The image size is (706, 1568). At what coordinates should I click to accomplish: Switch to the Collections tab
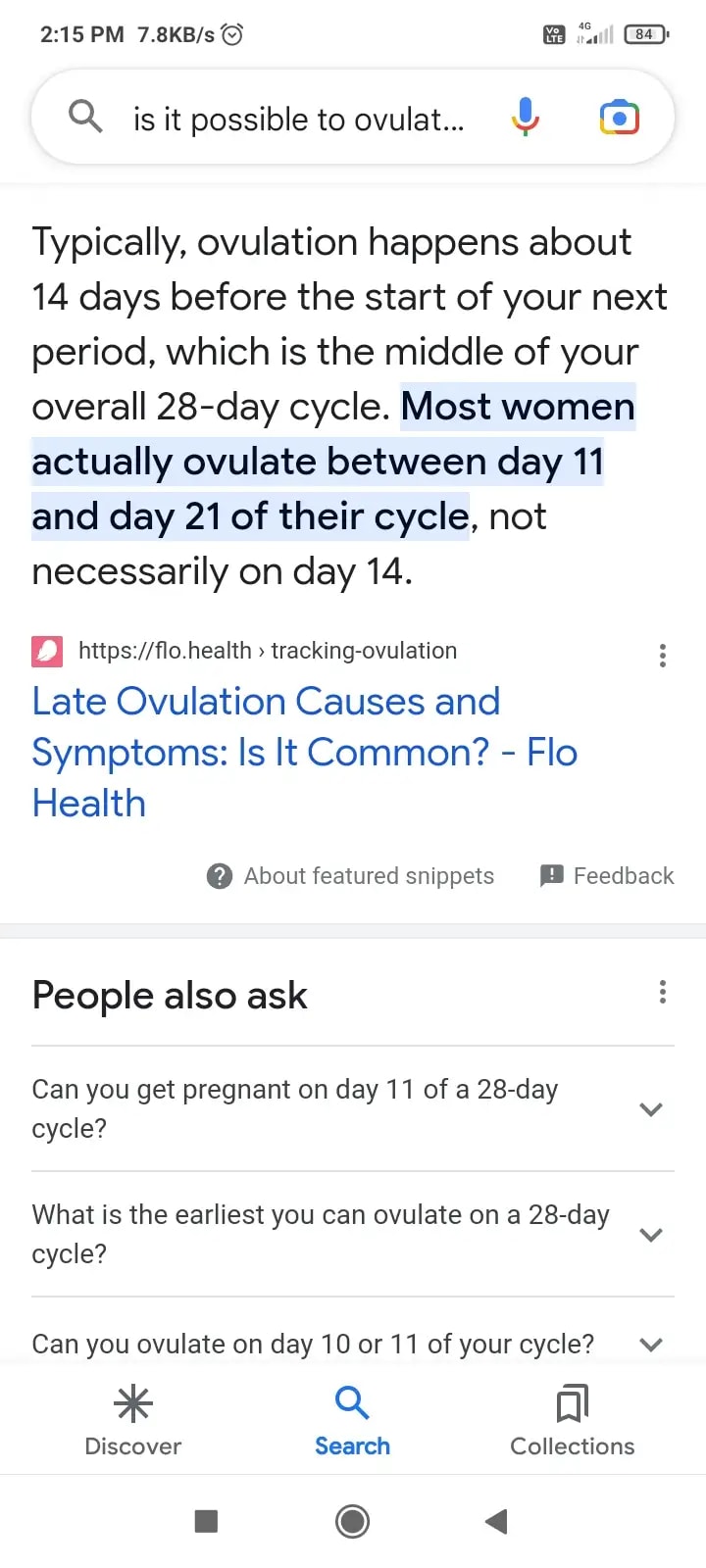(x=573, y=1421)
